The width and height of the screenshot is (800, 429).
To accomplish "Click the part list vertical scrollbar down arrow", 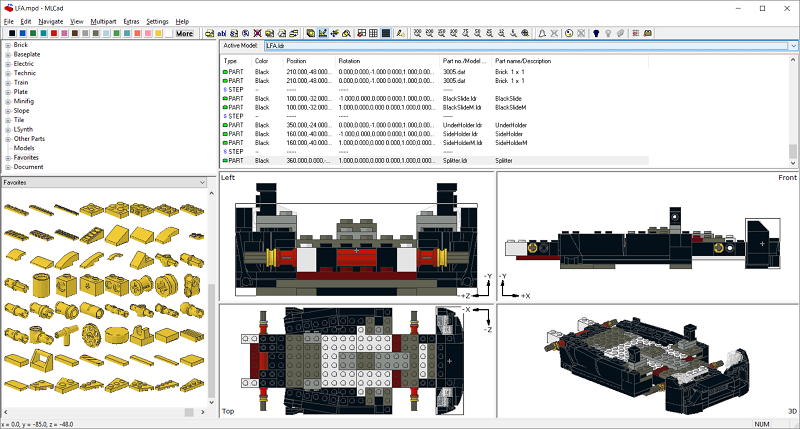I will [793, 163].
